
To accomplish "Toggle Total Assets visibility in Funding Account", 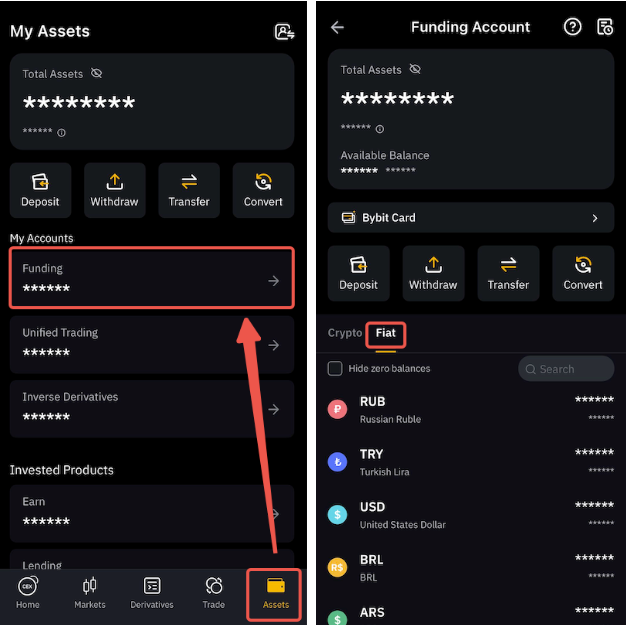I will click(415, 69).
